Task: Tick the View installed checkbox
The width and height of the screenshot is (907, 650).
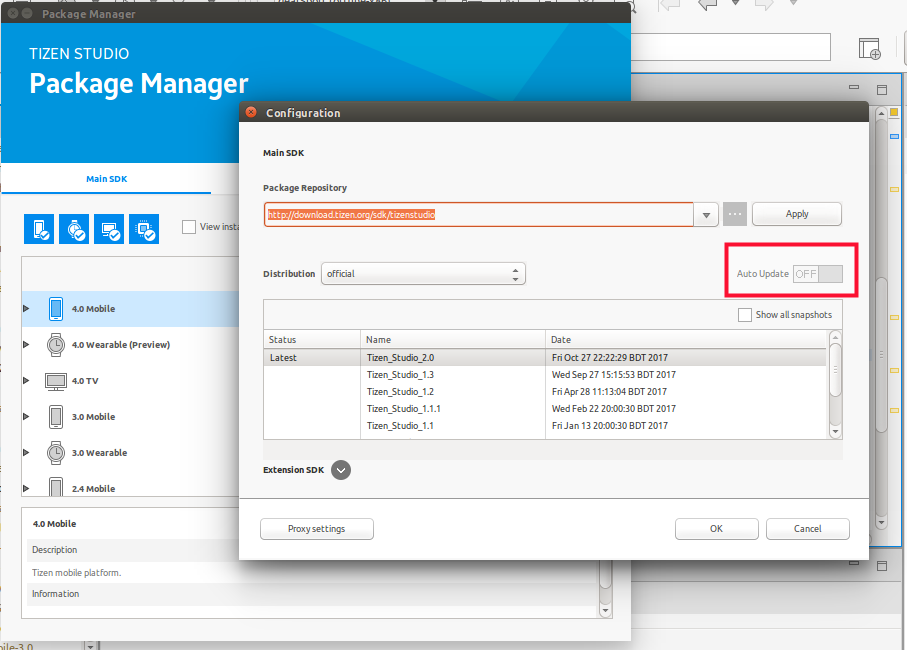Action: (x=189, y=227)
